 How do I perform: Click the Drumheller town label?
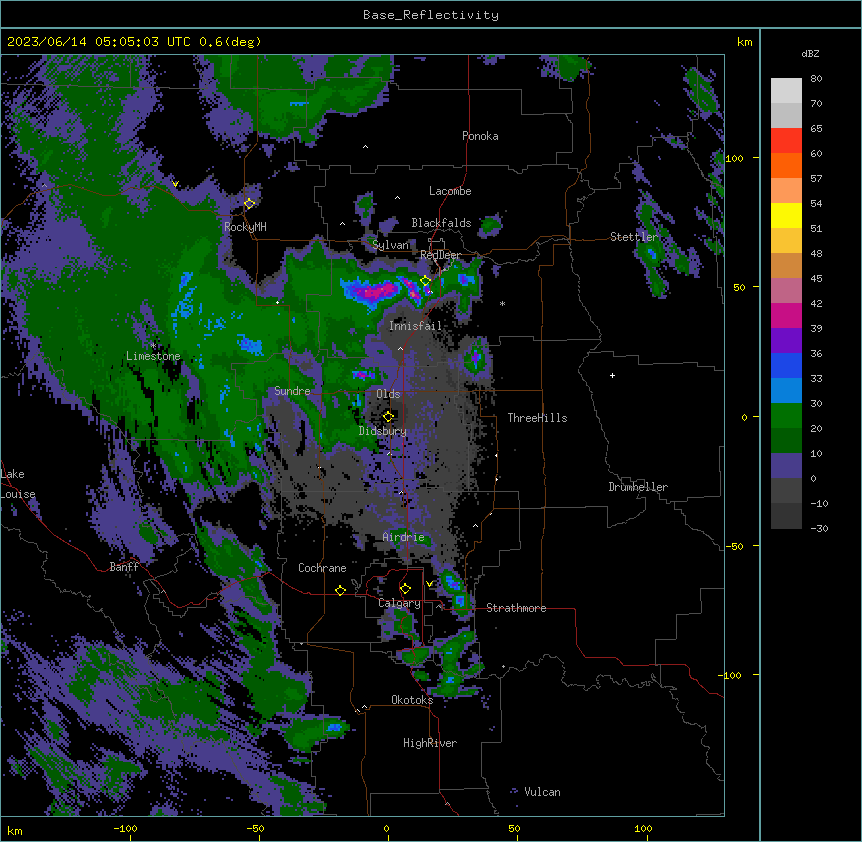638,487
